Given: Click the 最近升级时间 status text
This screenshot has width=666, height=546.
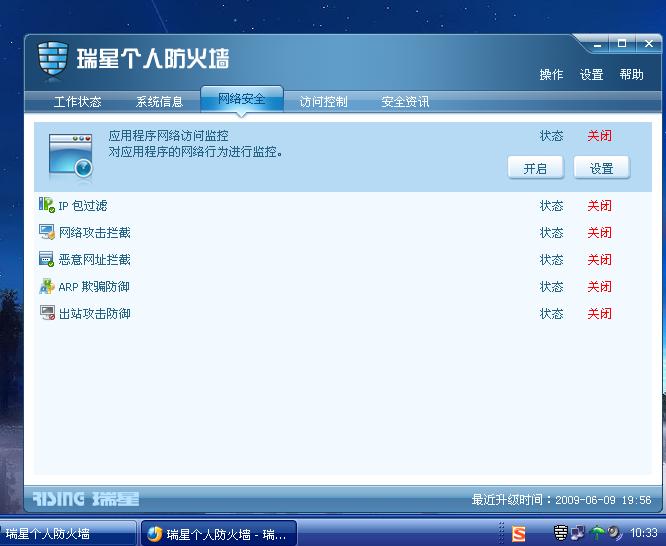Looking at the screenshot, I should (x=562, y=499).
